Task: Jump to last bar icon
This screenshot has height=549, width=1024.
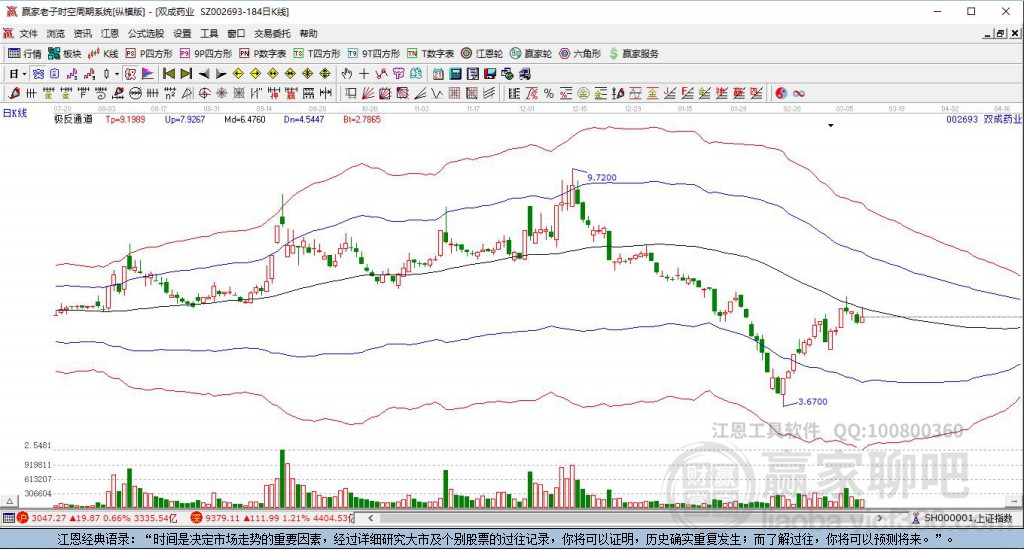Action: (x=186, y=74)
